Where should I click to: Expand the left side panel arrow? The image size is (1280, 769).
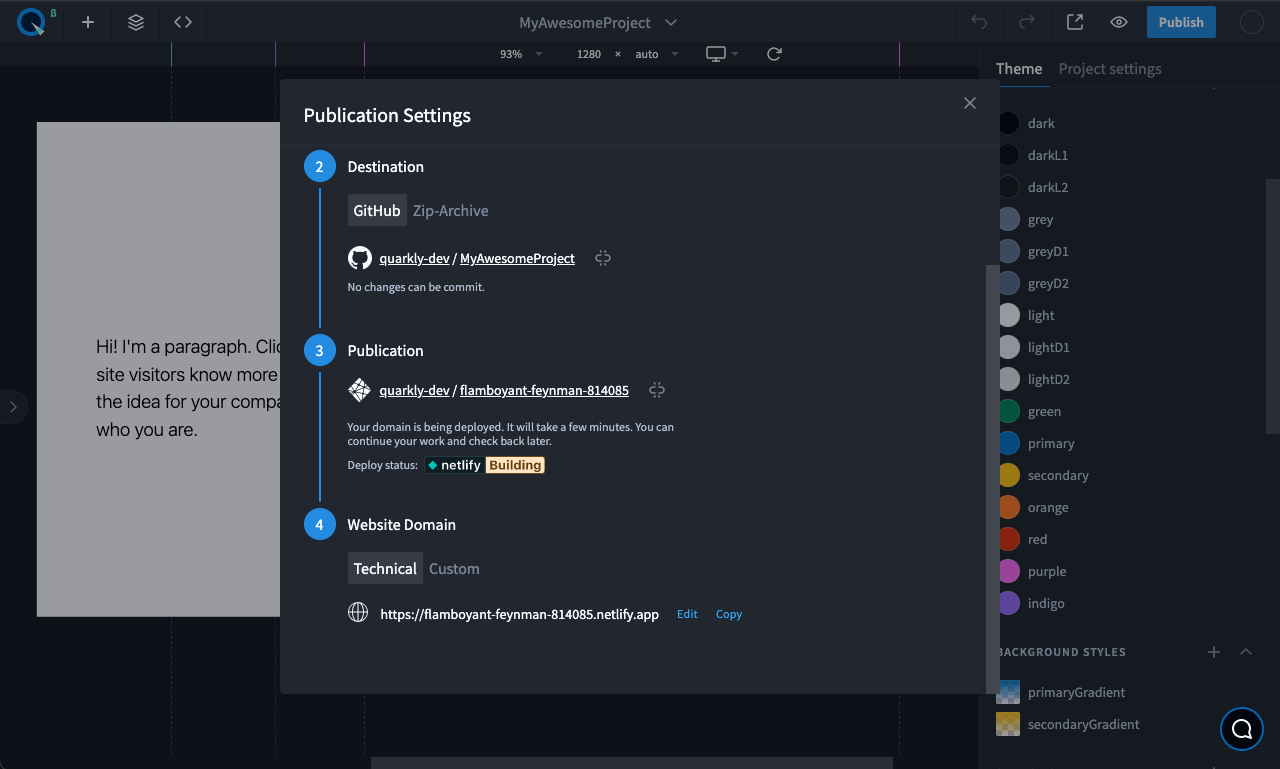pos(12,407)
